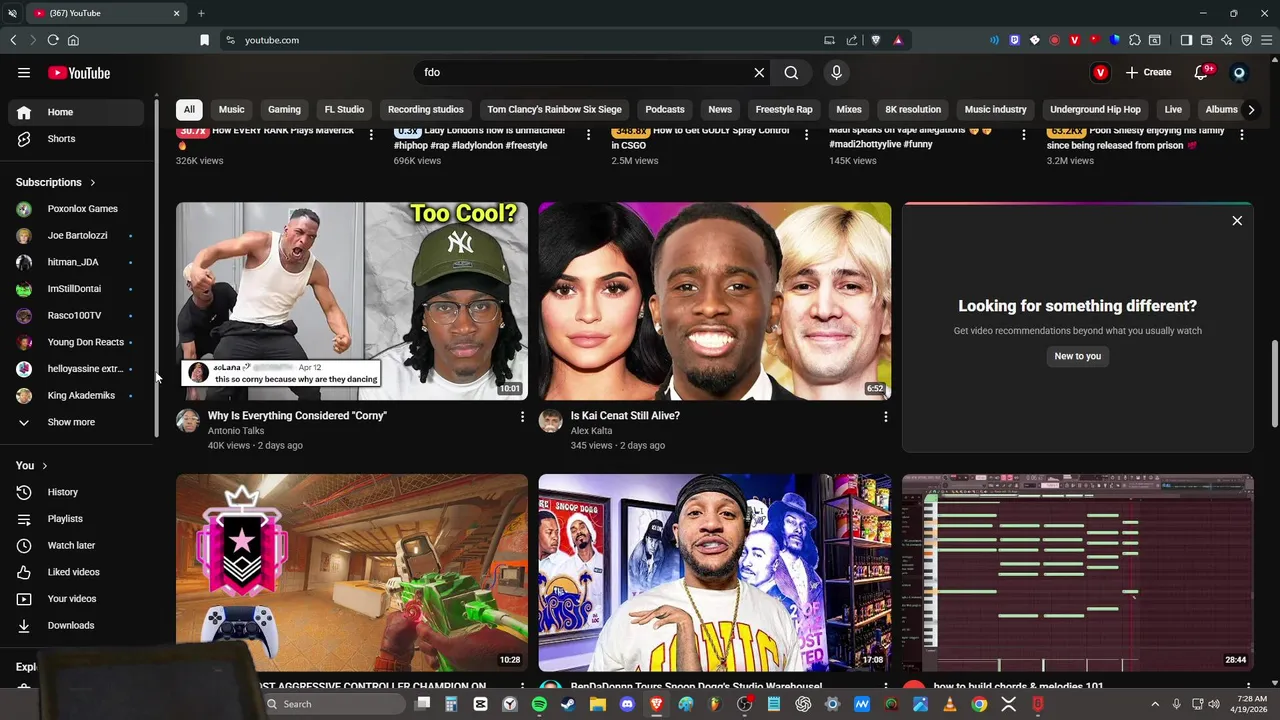The width and height of the screenshot is (1280, 720).
Task: Open Poxonlox Games subscription
Action: [x=76, y=209]
